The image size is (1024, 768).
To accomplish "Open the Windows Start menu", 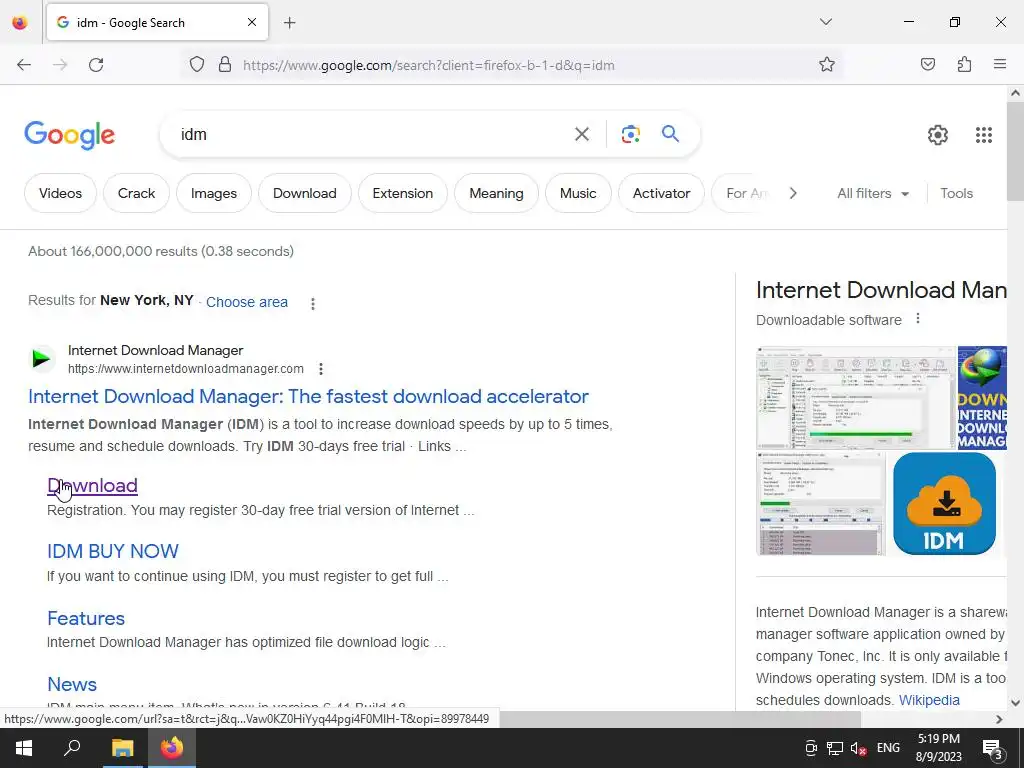I will pos(24,748).
